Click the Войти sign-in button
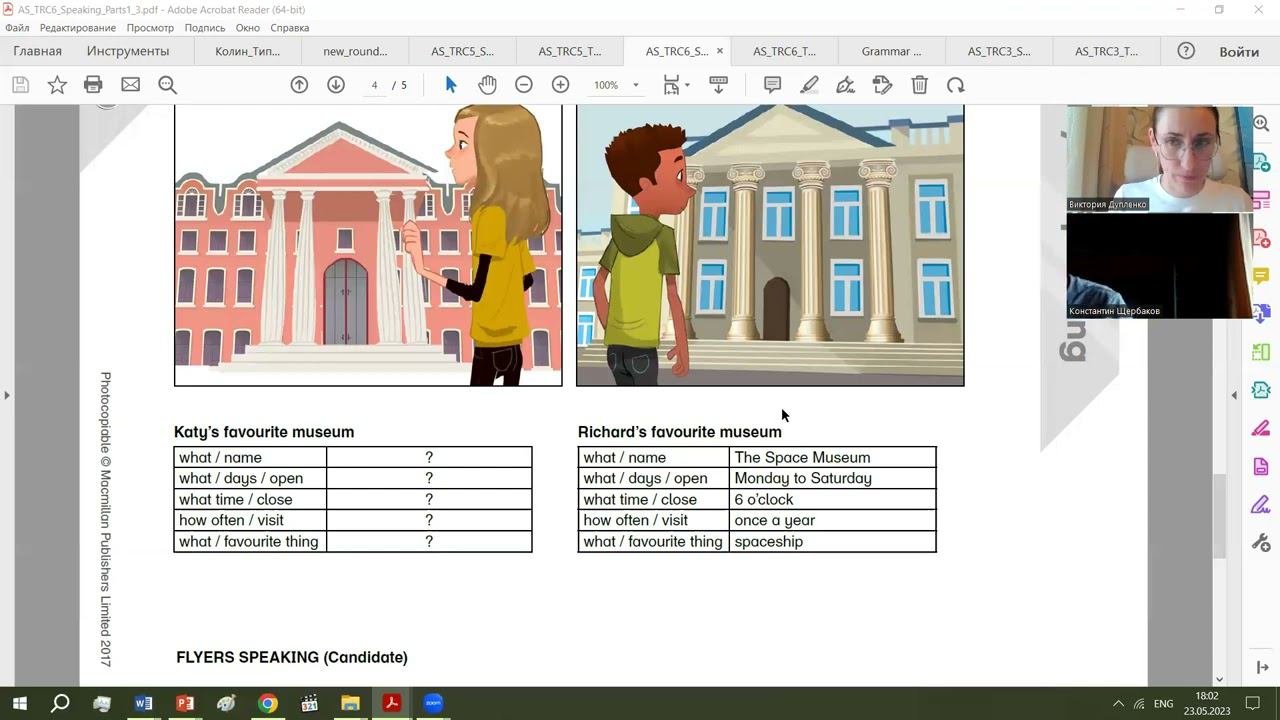1280x720 pixels. click(1238, 51)
